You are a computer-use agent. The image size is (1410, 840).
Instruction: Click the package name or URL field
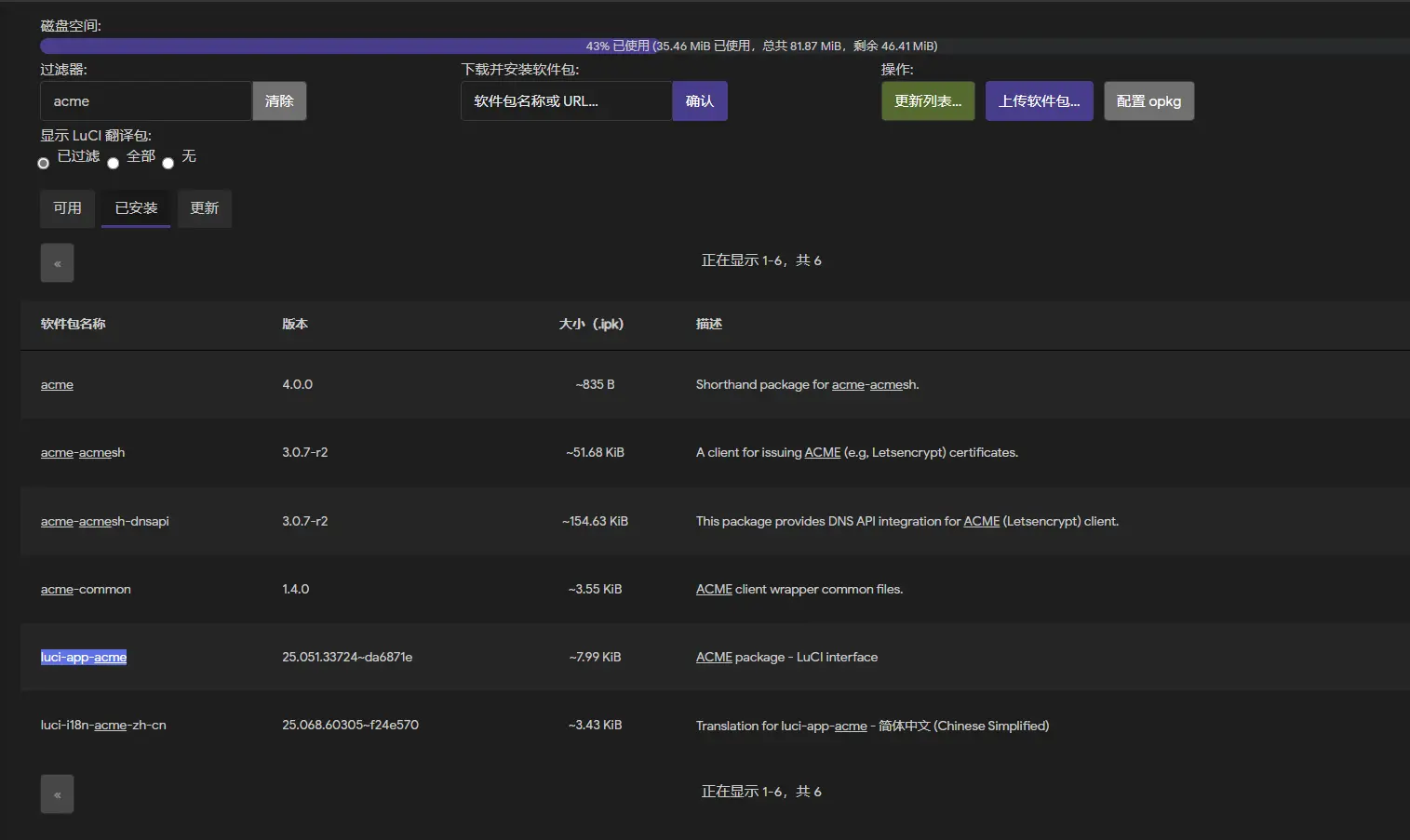[x=566, y=101]
